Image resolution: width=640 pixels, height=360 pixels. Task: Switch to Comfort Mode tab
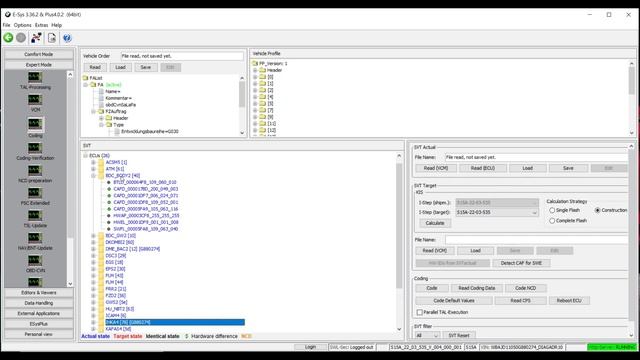[x=39, y=54]
